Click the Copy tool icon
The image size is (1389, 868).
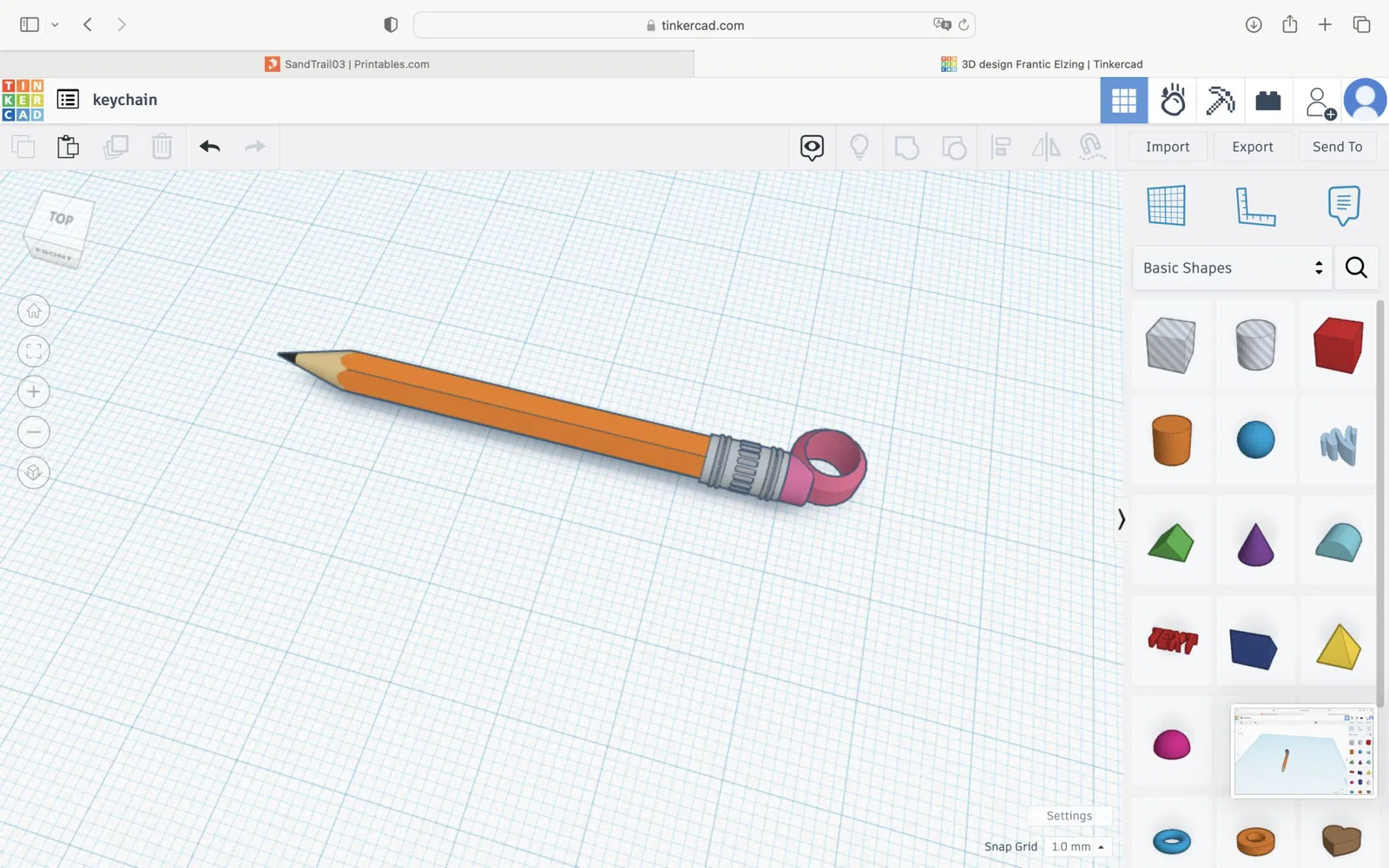23,147
